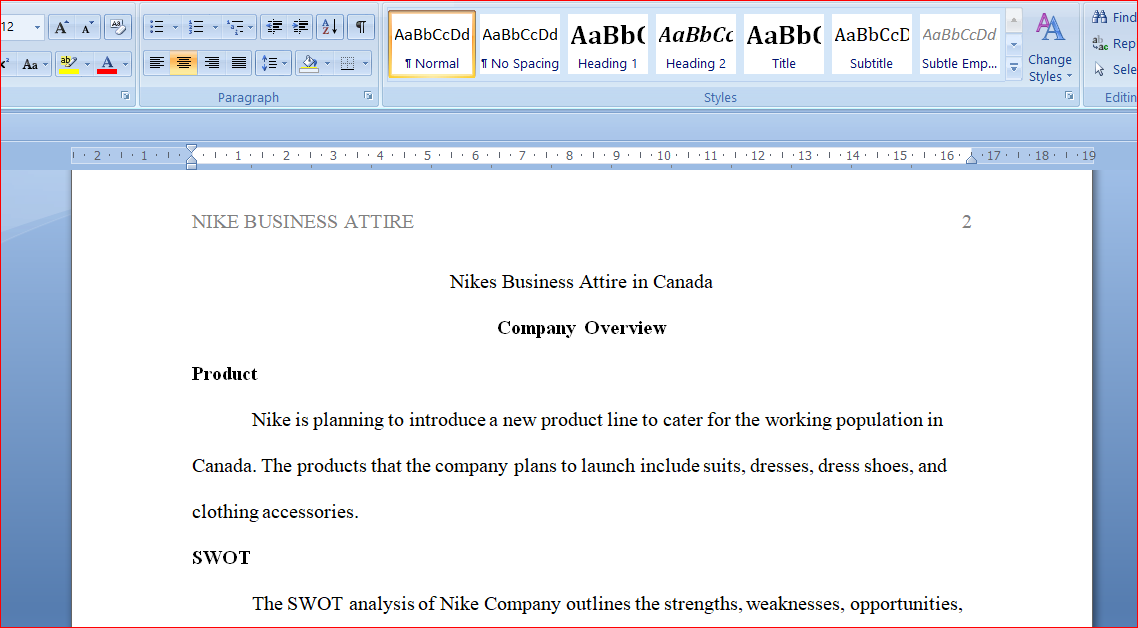Image resolution: width=1138 pixels, height=628 pixels.
Task: Align text to the left
Action: tap(157, 64)
